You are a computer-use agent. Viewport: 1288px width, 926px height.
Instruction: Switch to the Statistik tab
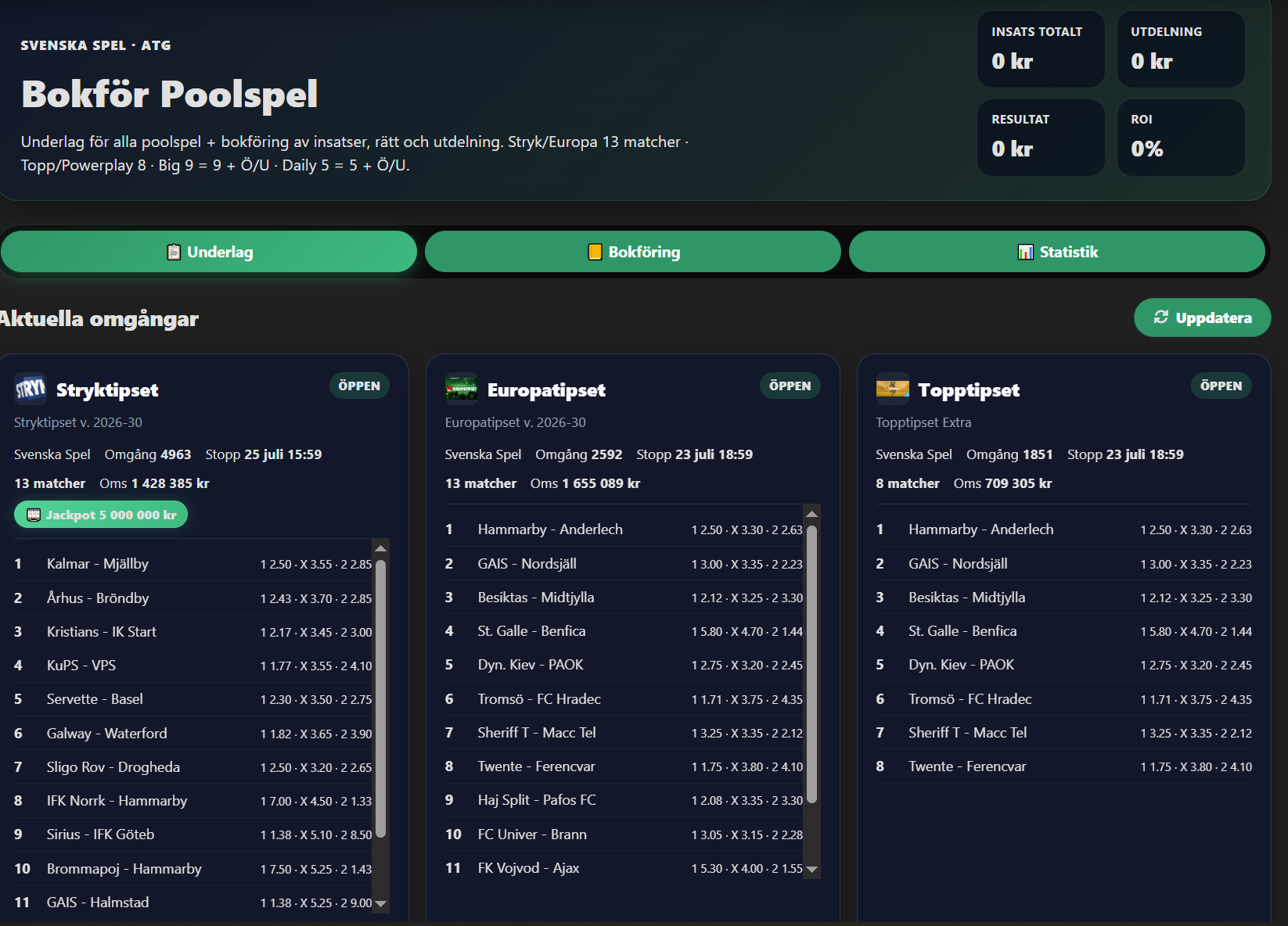[1057, 252]
